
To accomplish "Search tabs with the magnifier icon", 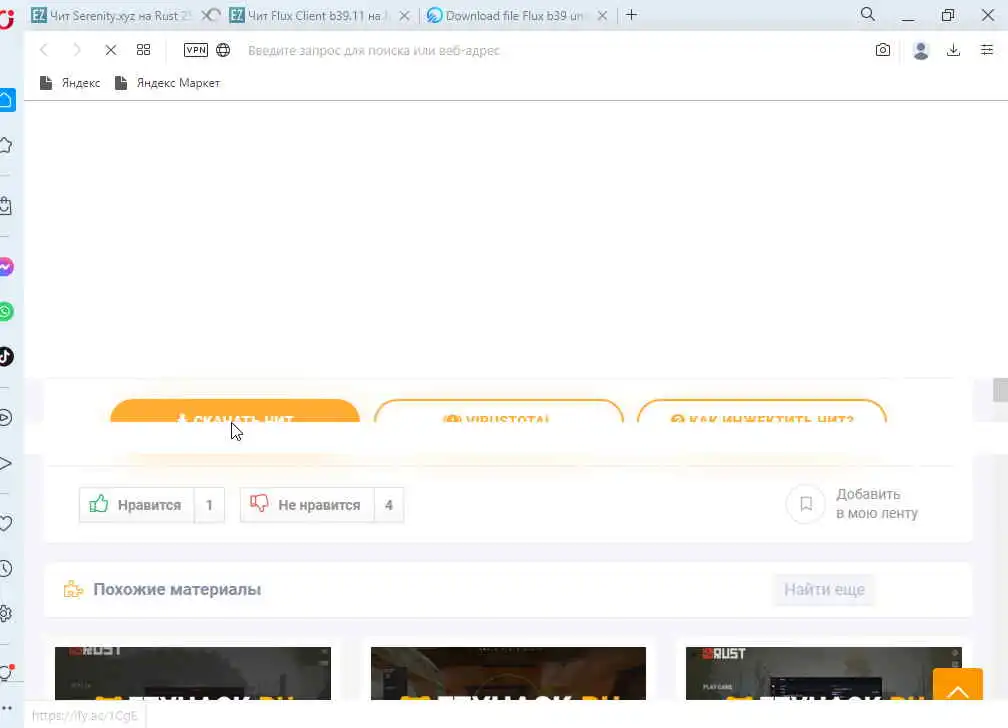I will coord(868,14).
